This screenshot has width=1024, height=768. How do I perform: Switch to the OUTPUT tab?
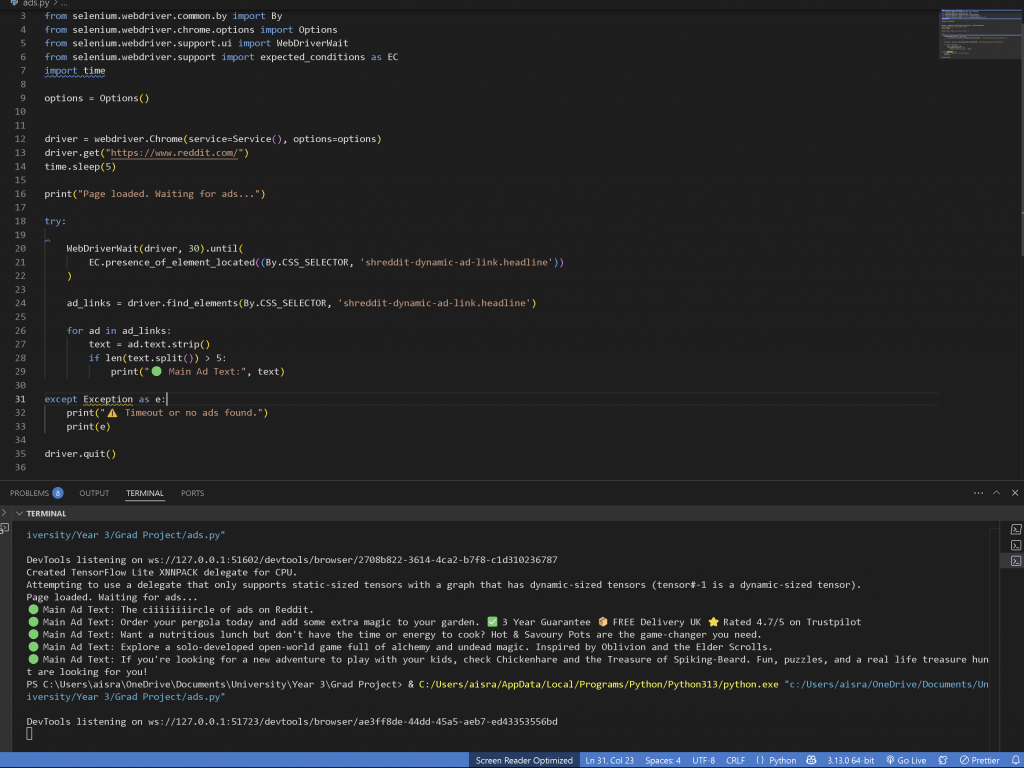click(x=94, y=493)
